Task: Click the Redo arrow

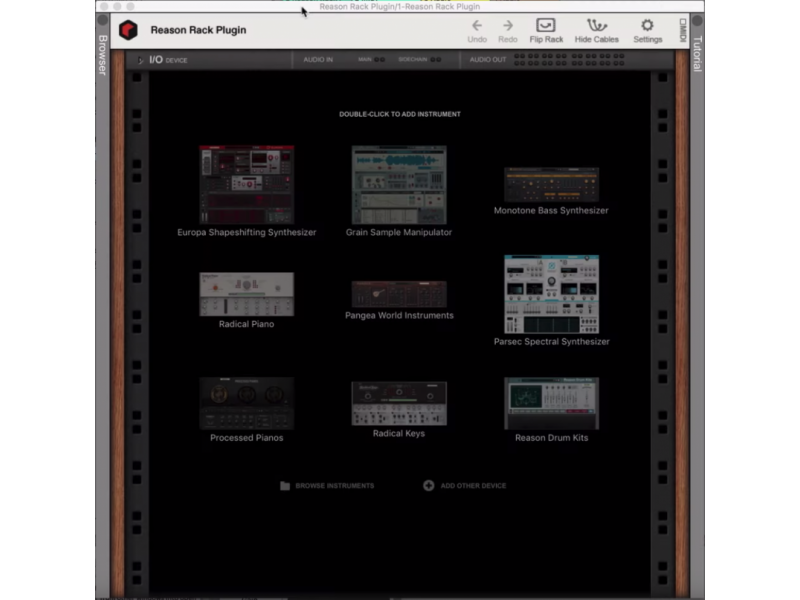Action: 508,26
